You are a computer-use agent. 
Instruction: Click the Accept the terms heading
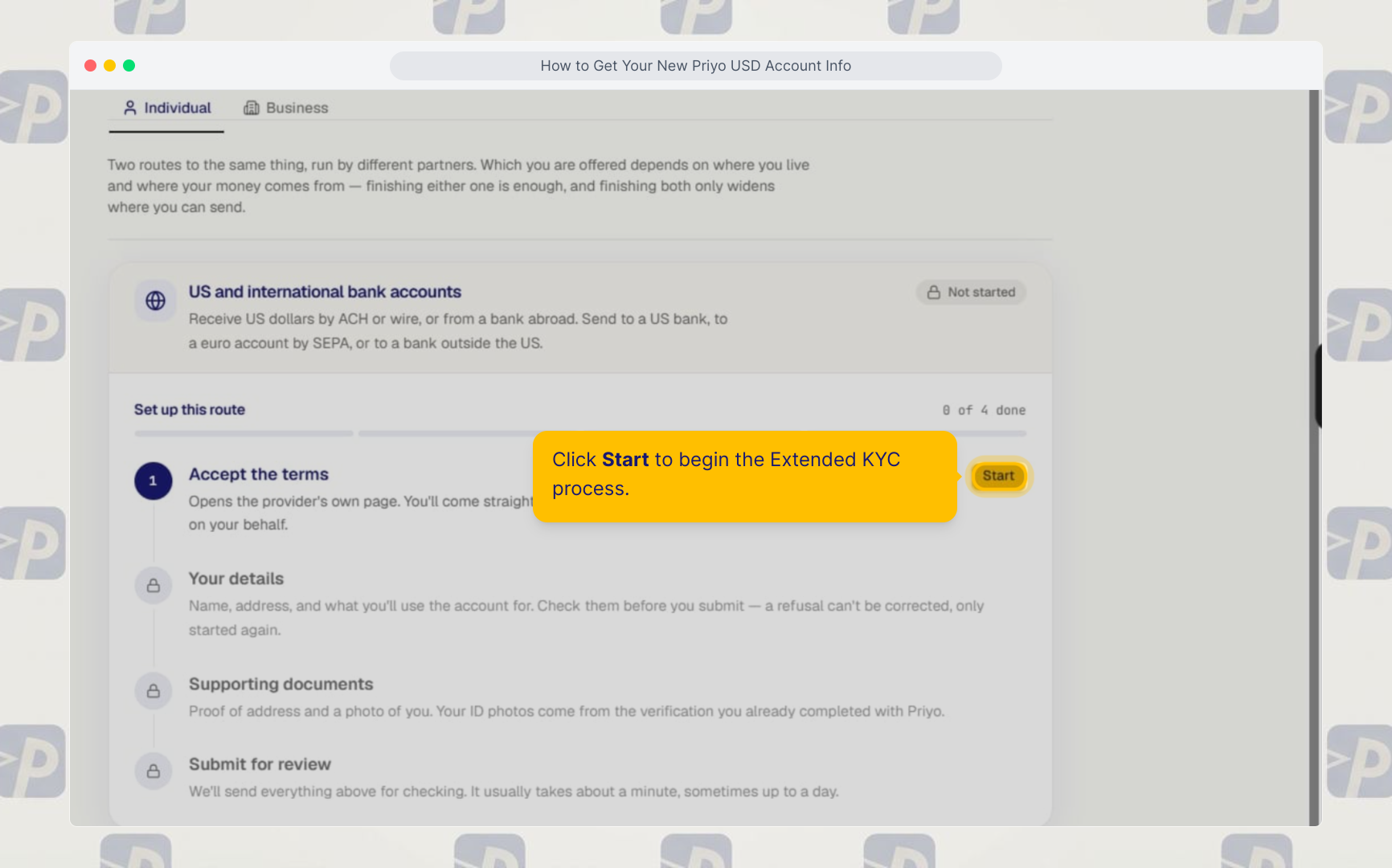[x=259, y=474]
